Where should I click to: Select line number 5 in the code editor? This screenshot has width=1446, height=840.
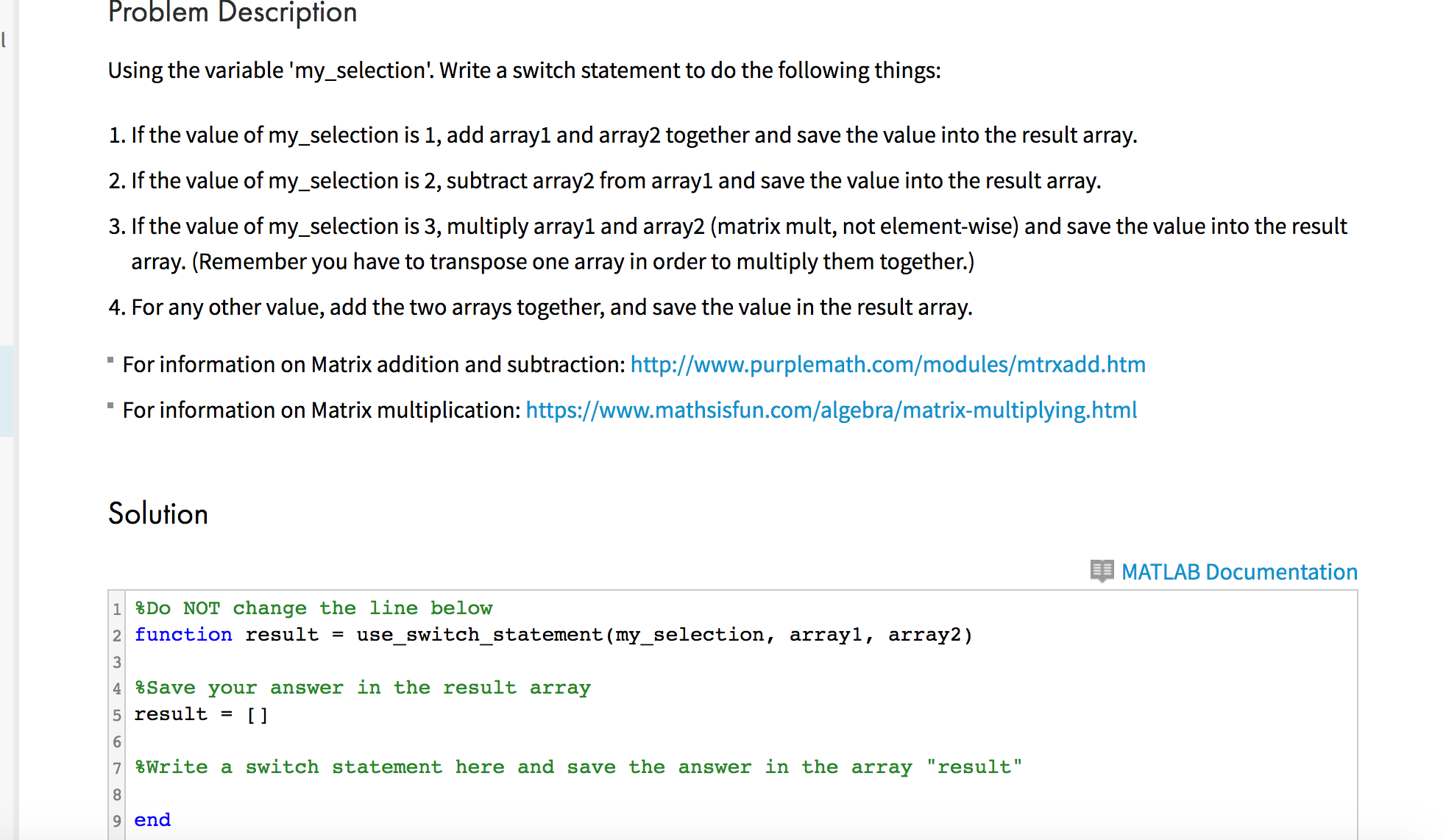pyautogui.click(x=117, y=713)
